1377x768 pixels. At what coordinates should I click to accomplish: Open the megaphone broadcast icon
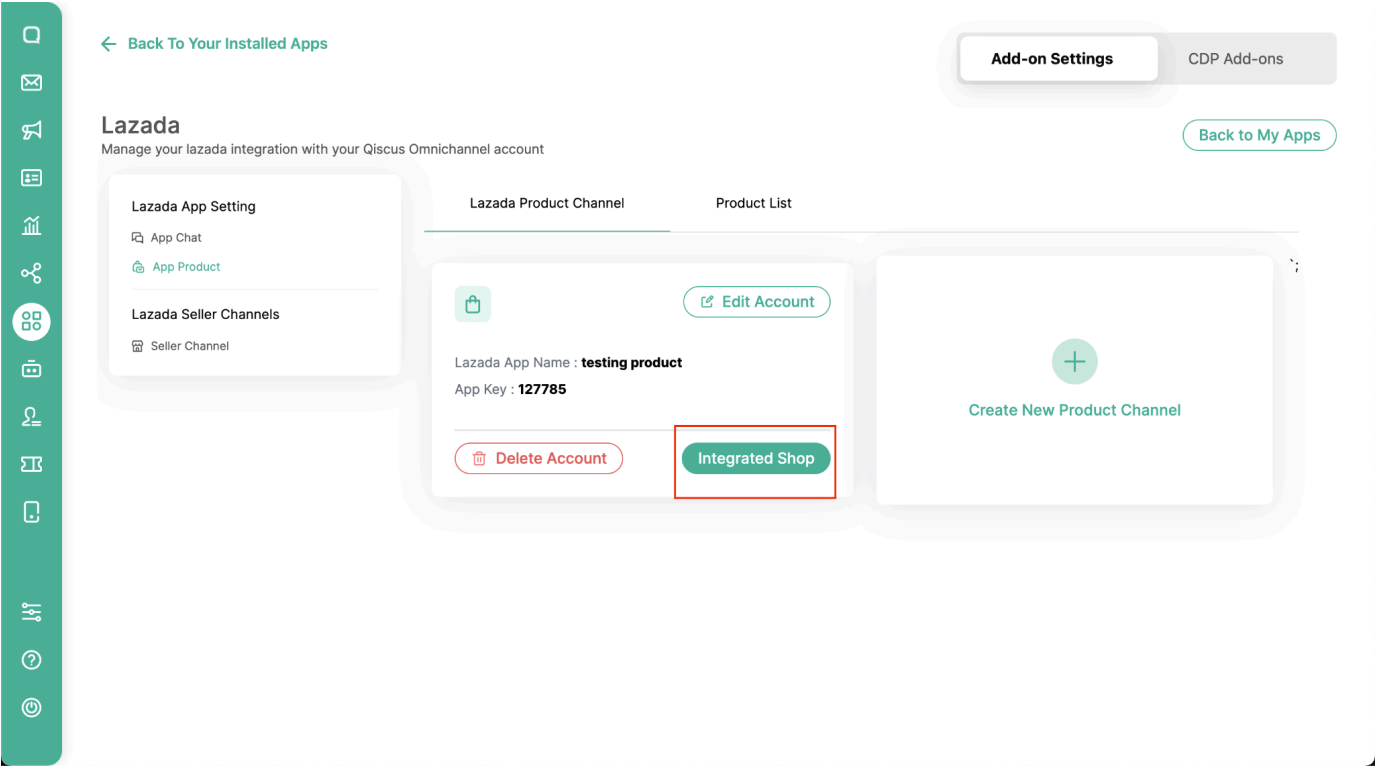pyautogui.click(x=31, y=130)
